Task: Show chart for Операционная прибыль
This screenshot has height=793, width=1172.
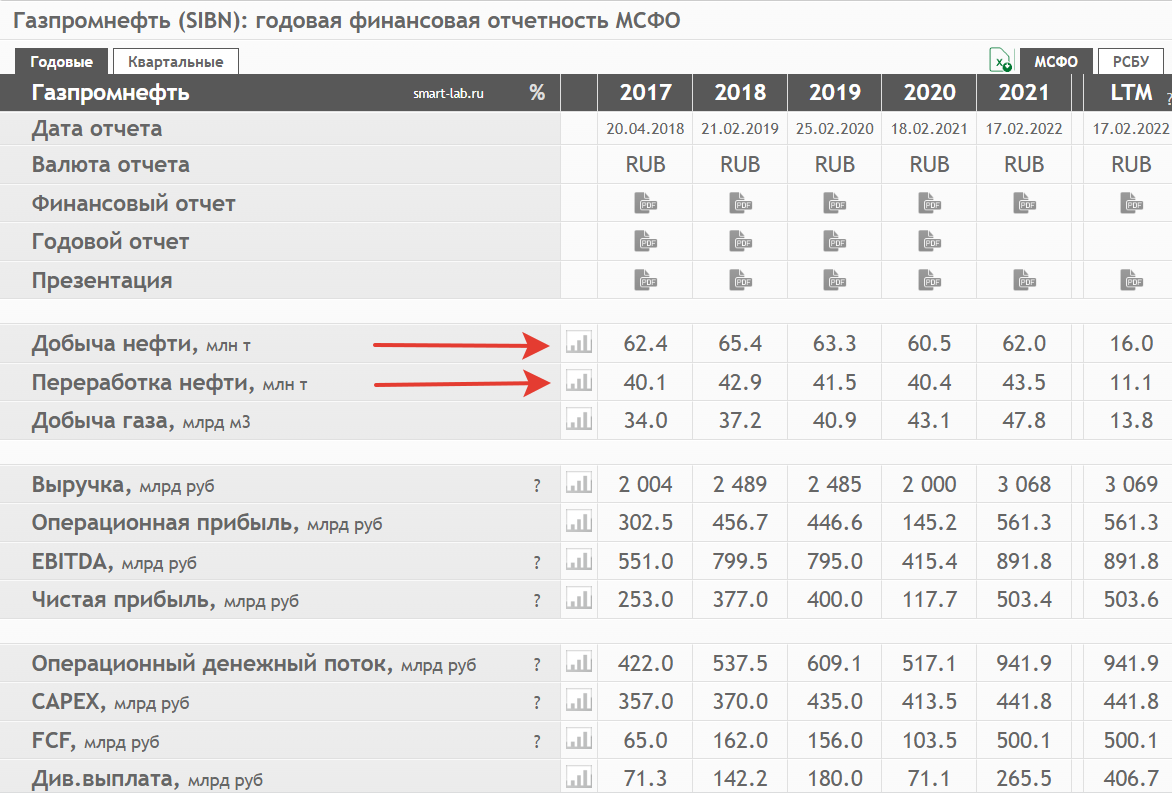Action: point(579,522)
